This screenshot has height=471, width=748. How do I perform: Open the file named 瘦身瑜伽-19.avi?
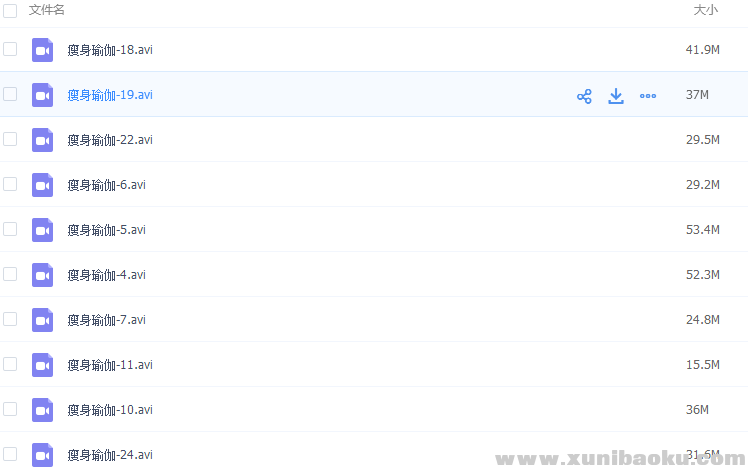[x=110, y=95]
